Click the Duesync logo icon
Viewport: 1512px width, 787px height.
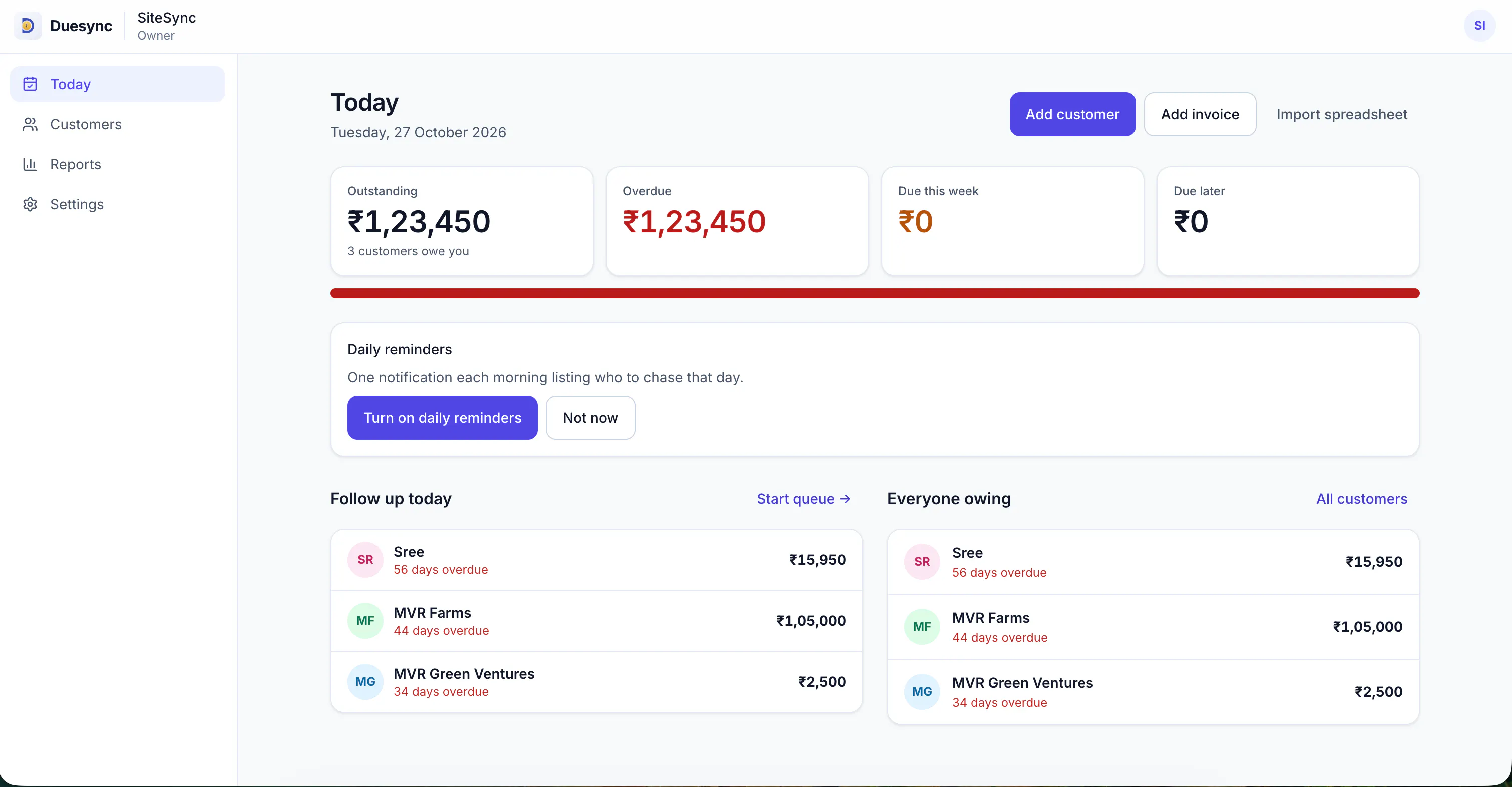click(x=28, y=26)
